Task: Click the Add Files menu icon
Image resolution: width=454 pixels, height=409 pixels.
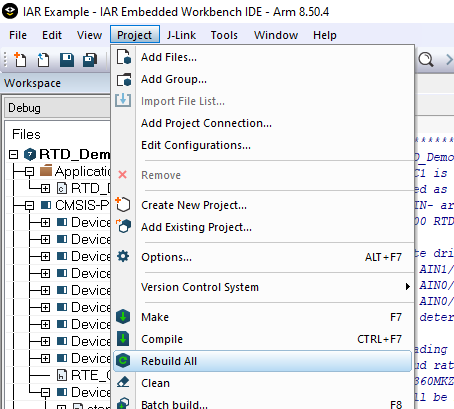Action: click(123, 57)
